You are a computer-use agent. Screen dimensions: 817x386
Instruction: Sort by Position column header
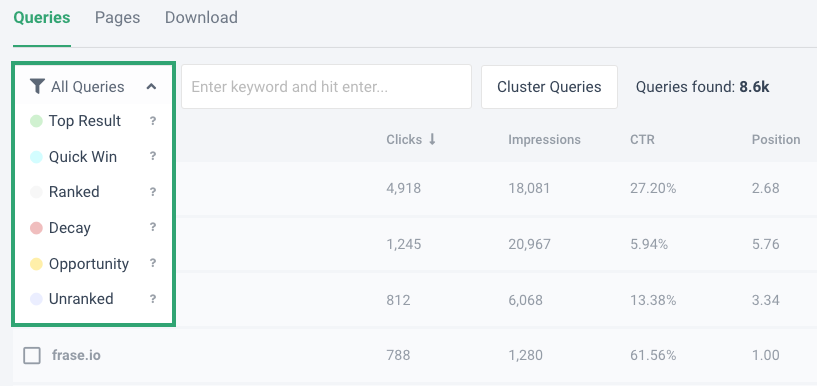coord(776,140)
